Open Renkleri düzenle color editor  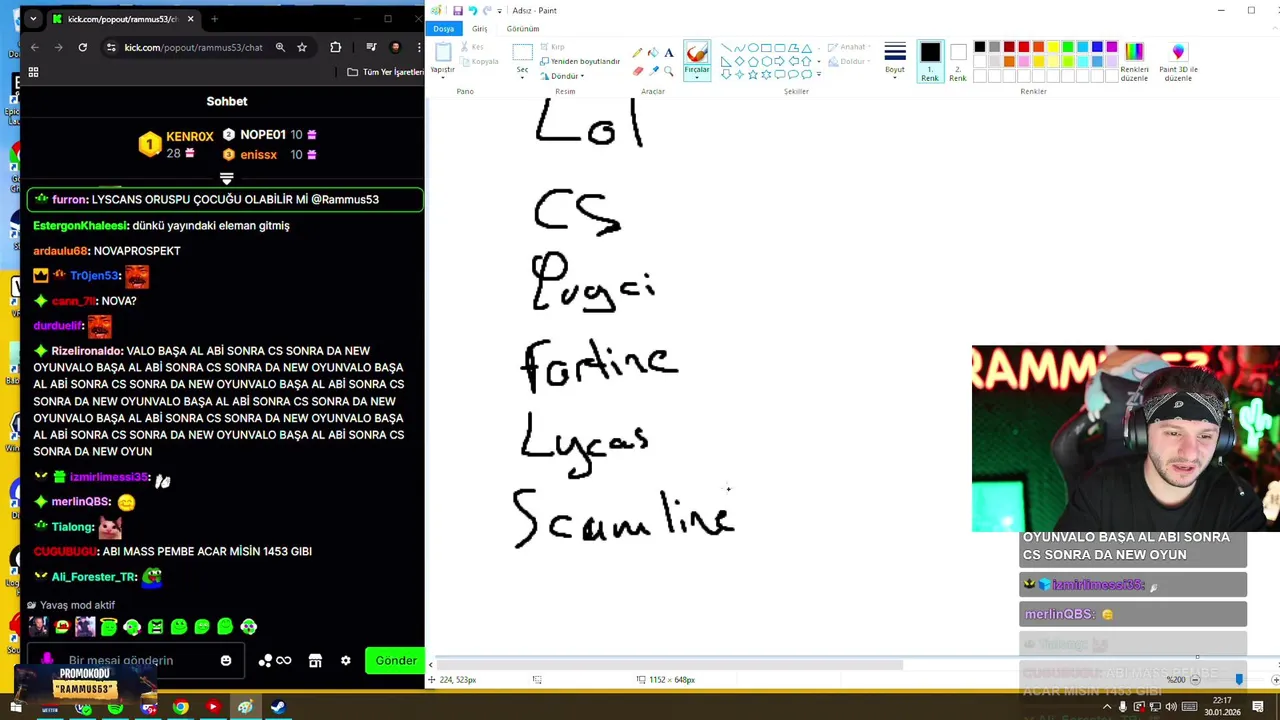[1134, 62]
